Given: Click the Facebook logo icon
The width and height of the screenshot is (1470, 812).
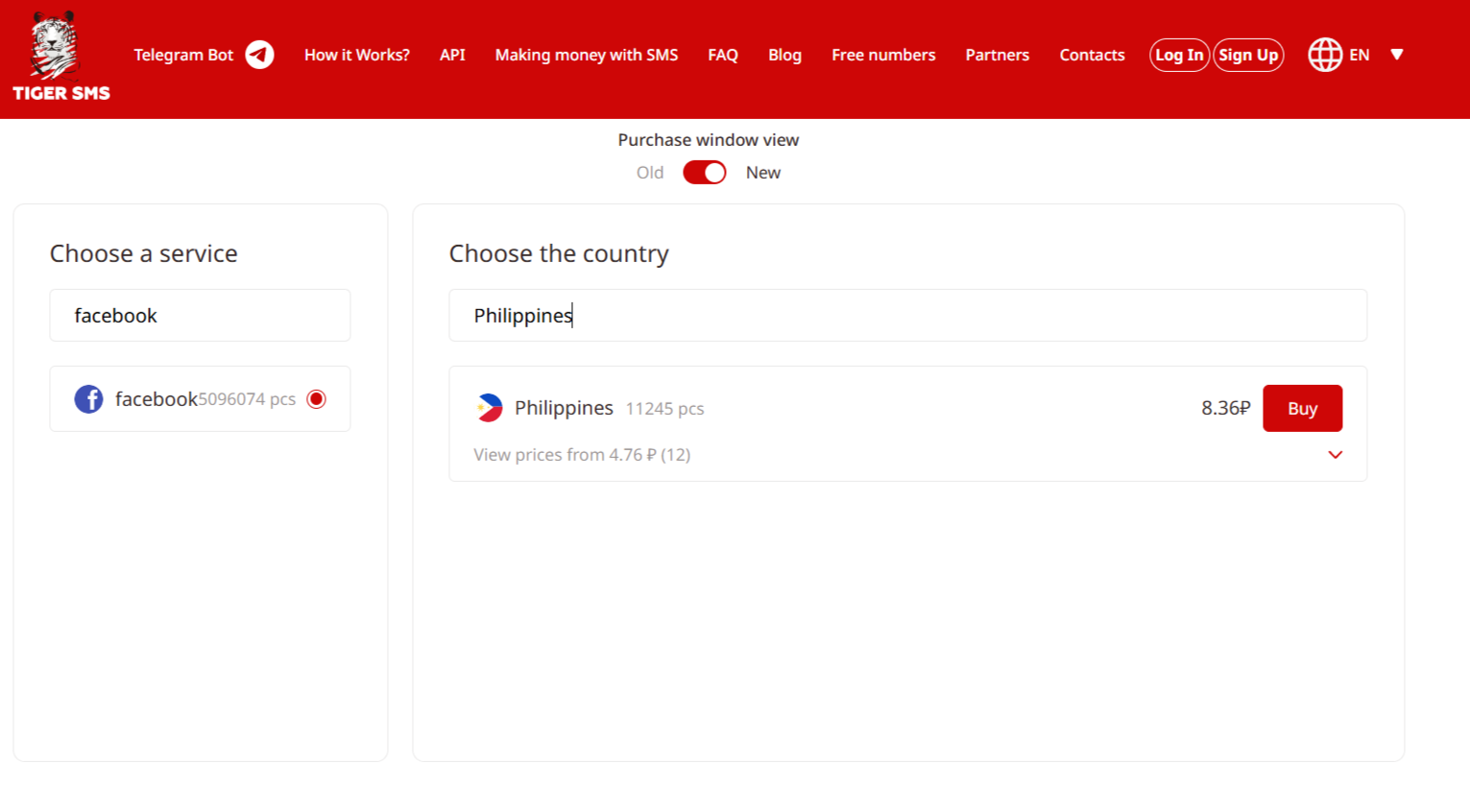Looking at the screenshot, I should pos(89,398).
